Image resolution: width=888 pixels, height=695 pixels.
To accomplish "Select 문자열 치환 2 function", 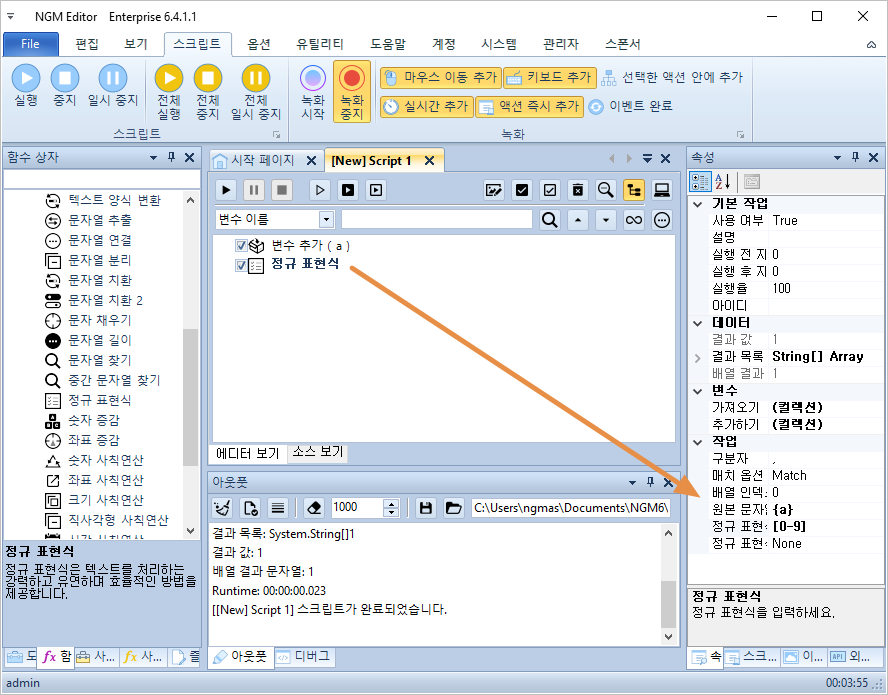I will tap(105, 300).
